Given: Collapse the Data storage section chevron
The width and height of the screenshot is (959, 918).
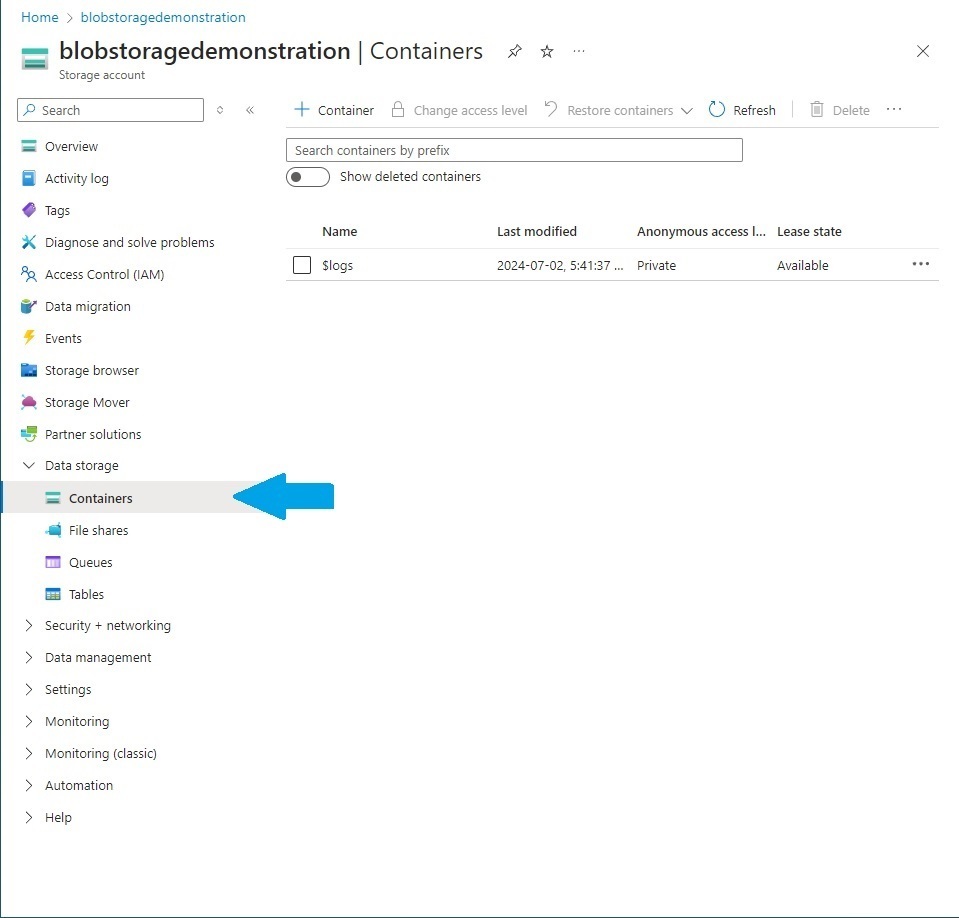Looking at the screenshot, I should coord(29,465).
